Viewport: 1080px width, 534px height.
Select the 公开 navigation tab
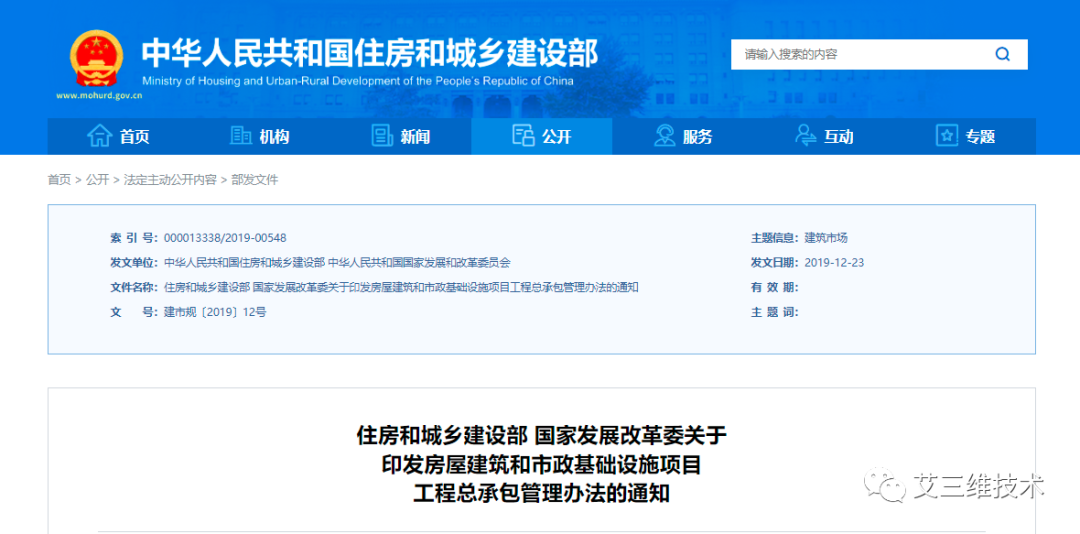coord(542,136)
